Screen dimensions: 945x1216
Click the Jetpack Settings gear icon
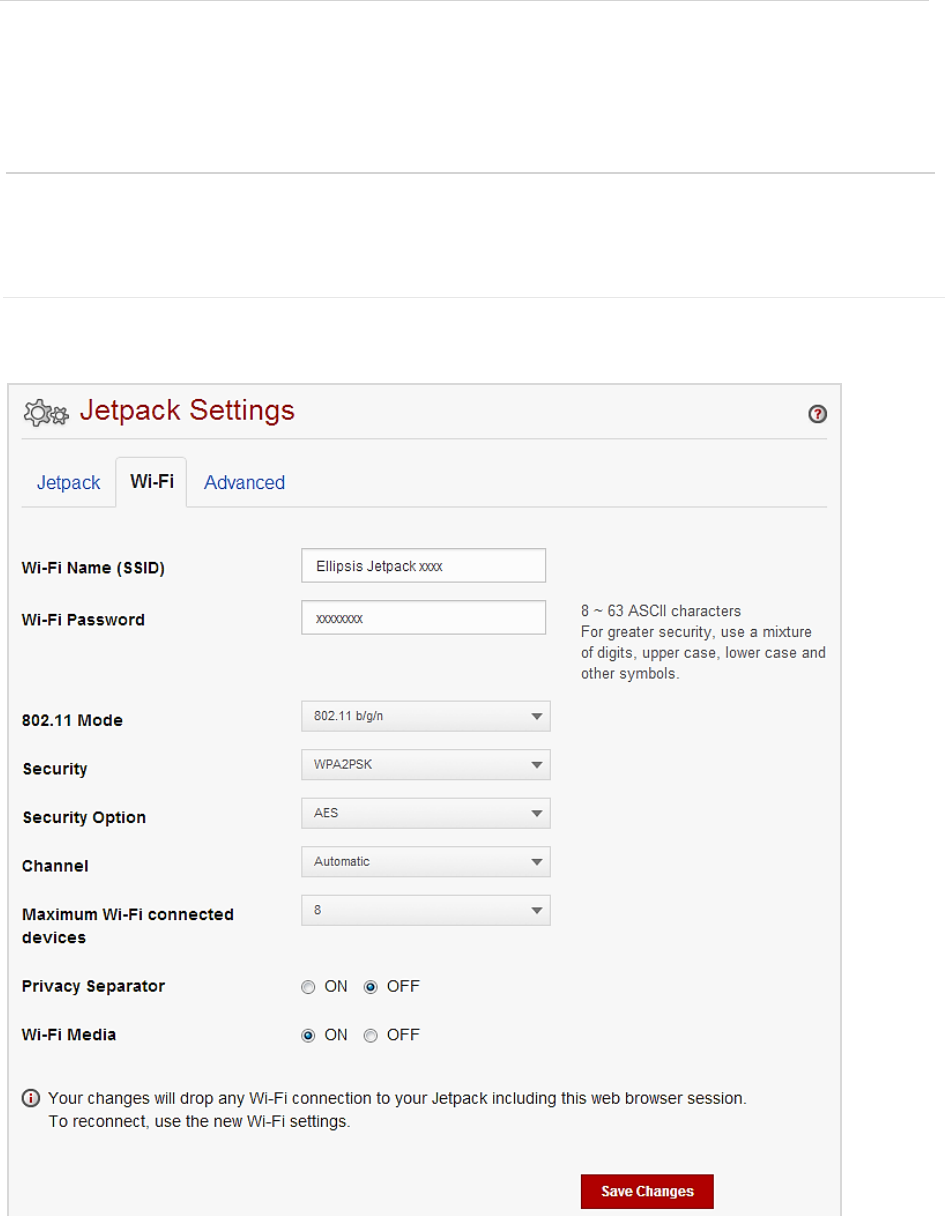coord(46,412)
